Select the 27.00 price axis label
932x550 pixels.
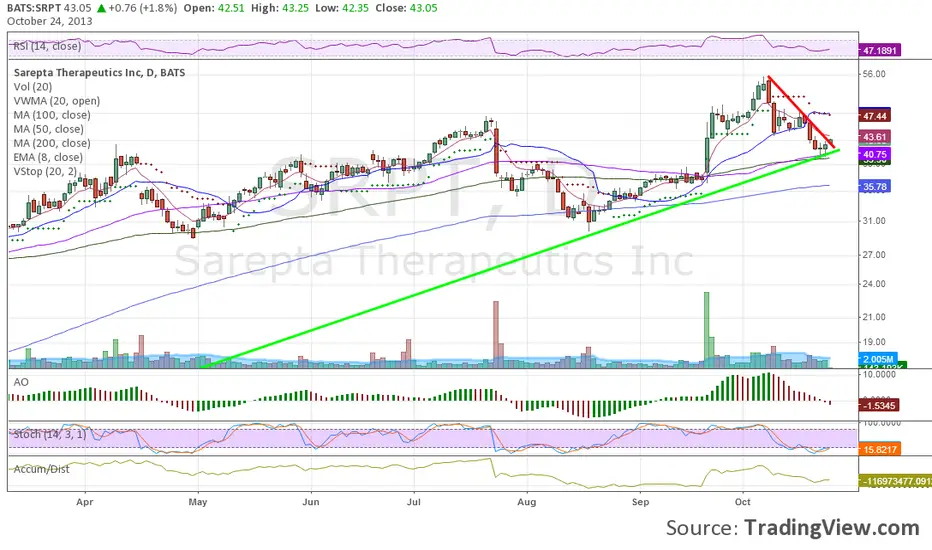pos(874,254)
